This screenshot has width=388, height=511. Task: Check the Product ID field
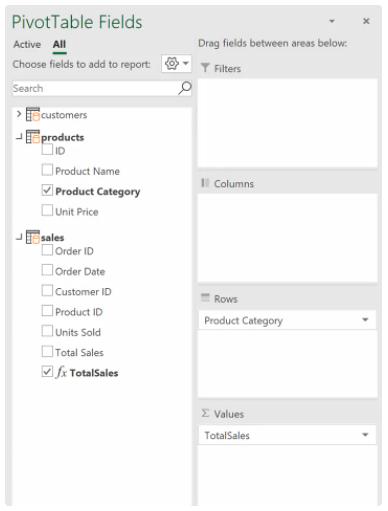pyautogui.click(x=47, y=311)
